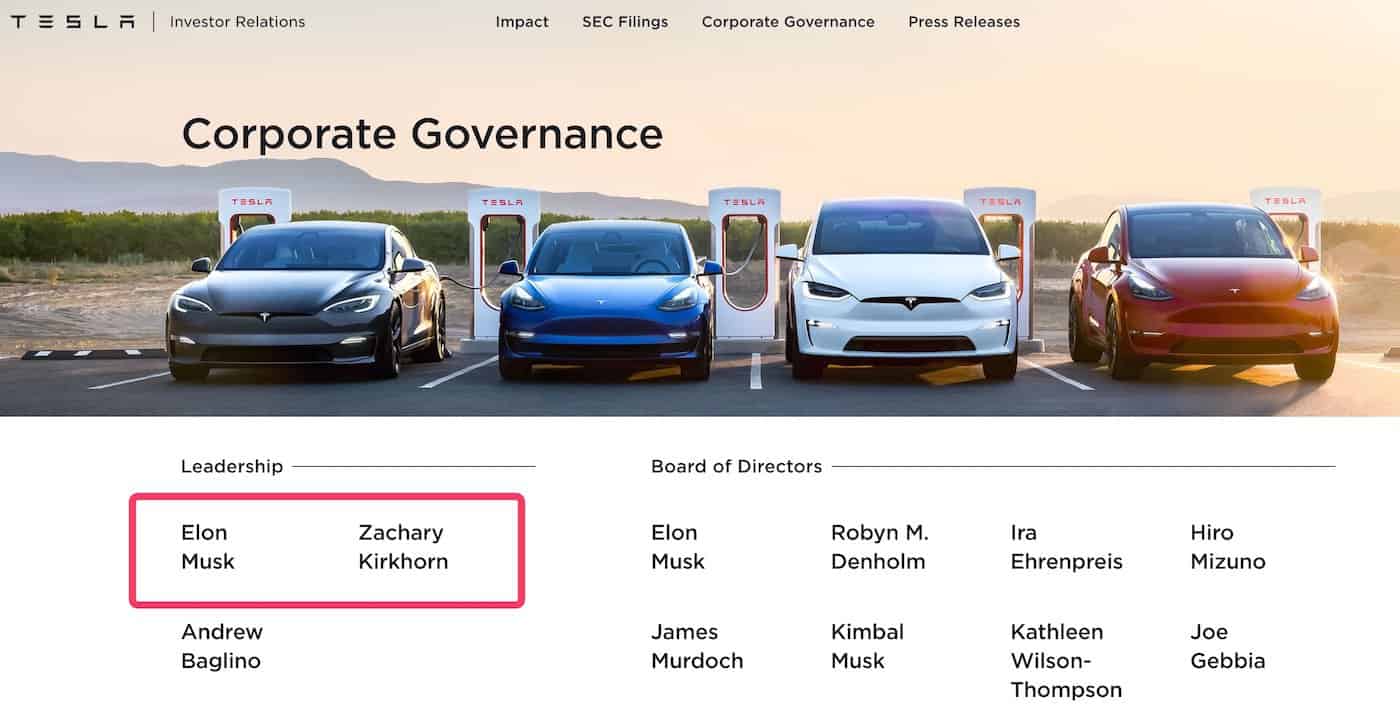Open Hiro Mizuno's board profile

click(x=1228, y=547)
